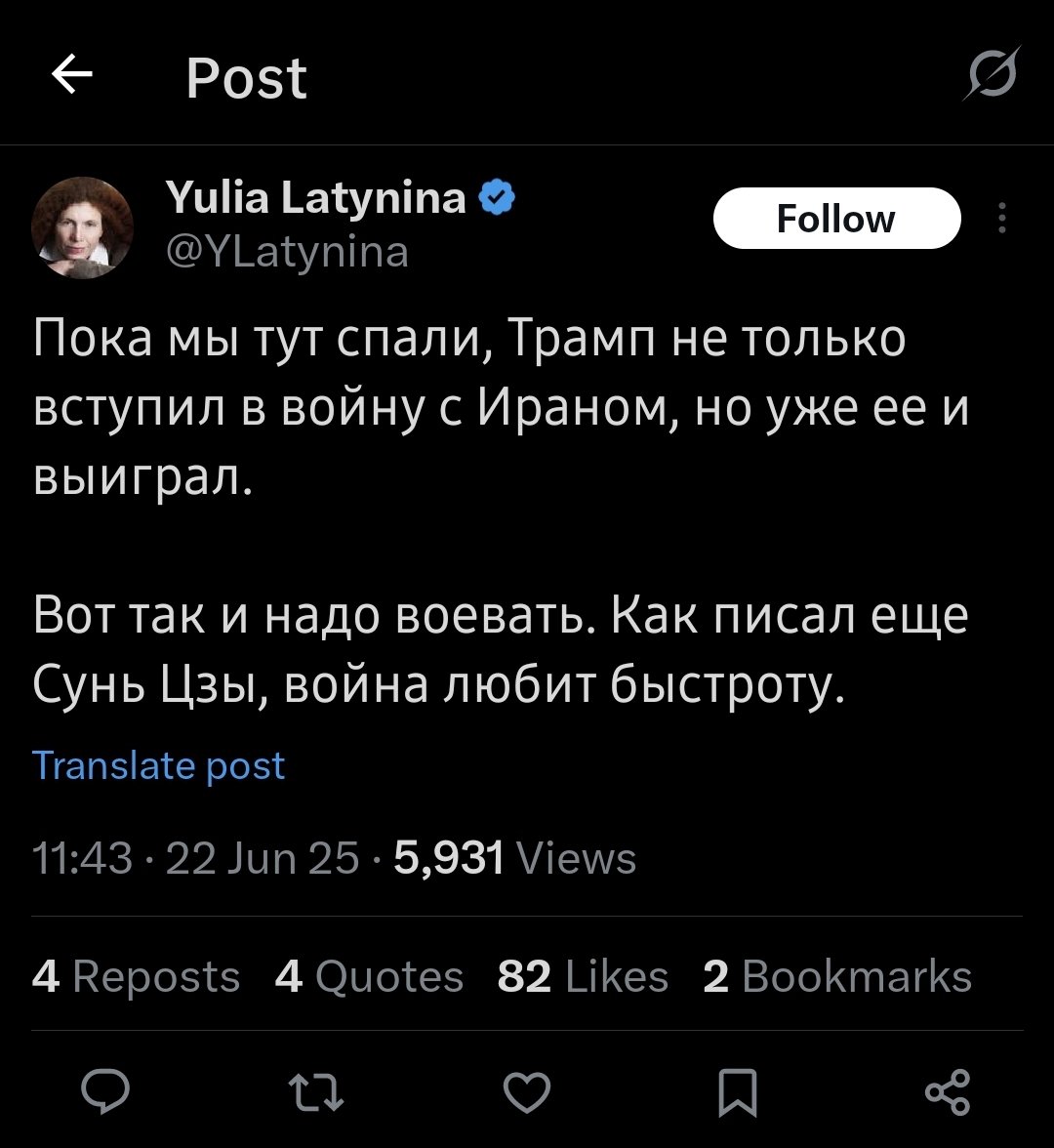
Task: Tap the repost arrows icon
Action: pos(315,1090)
